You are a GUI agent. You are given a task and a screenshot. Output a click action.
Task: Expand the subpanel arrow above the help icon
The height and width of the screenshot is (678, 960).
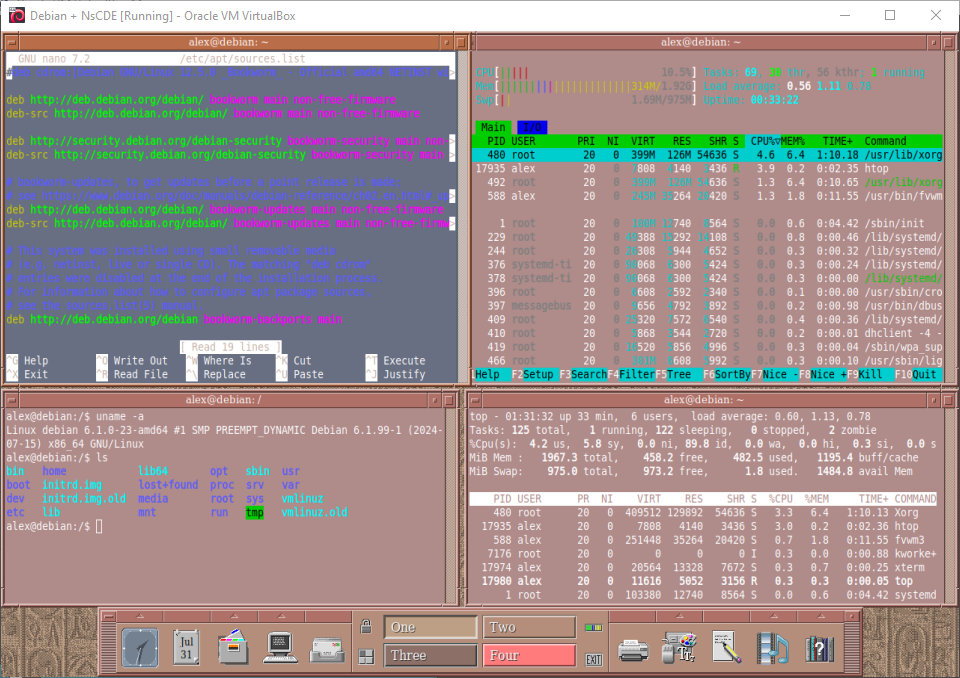coord(819,616)
